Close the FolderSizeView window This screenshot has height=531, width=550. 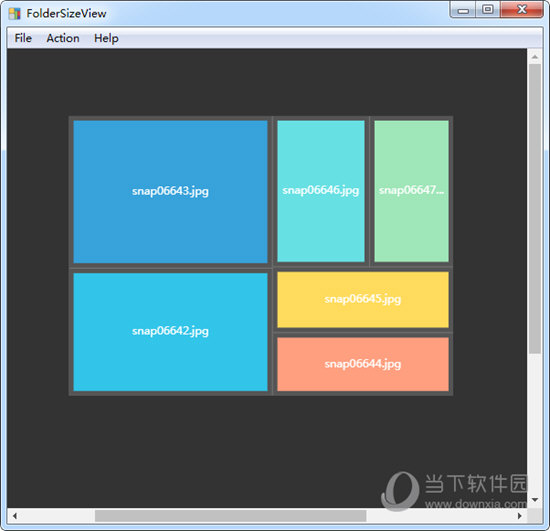522,10
